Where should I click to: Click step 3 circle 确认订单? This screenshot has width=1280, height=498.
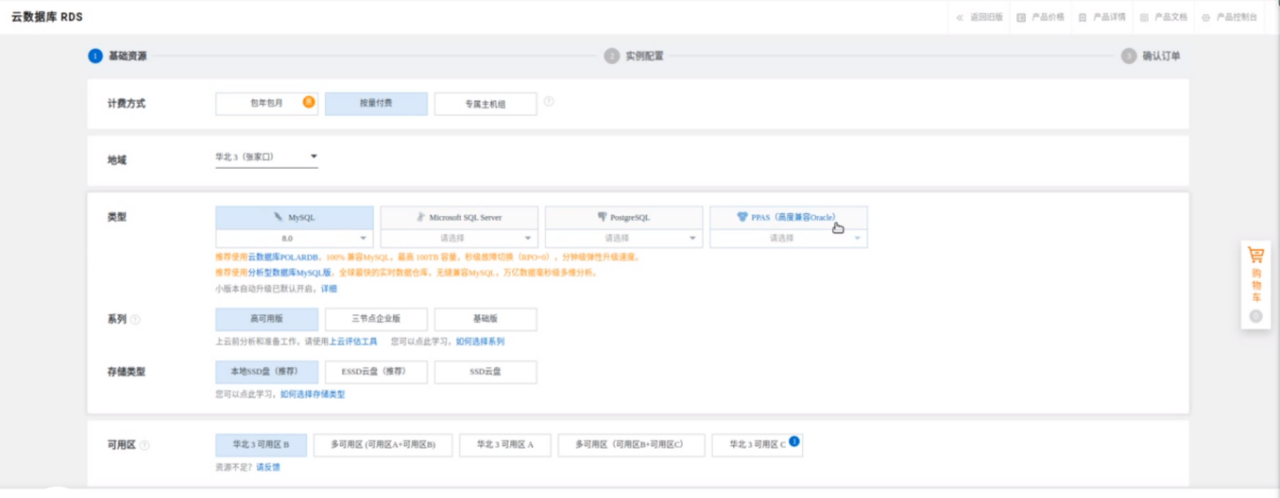click(x=1129, y=56)
